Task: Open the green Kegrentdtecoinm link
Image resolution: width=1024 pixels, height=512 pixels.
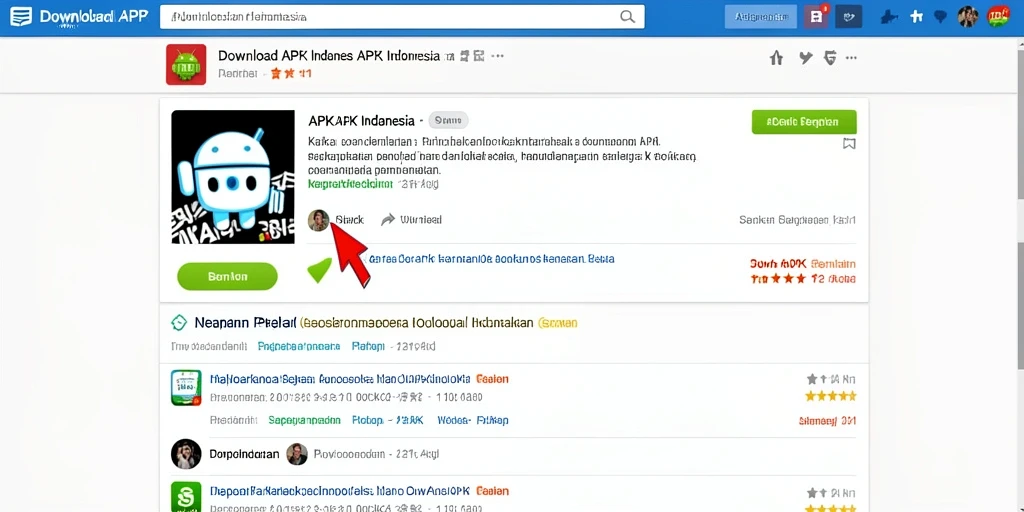Action: tap(350, 184)
